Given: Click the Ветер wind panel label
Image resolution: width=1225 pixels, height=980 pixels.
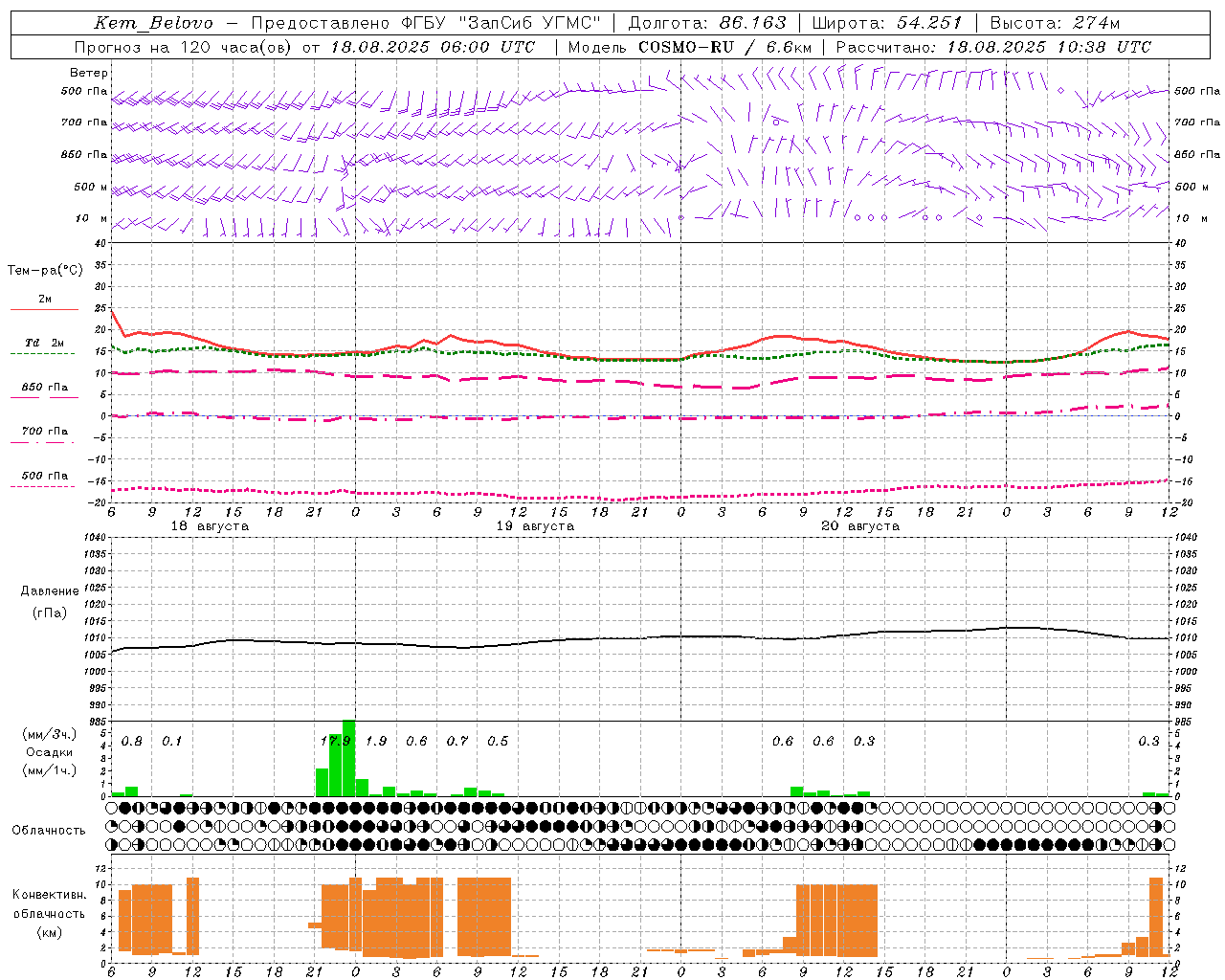Looking at the screenshot, I should (88, 73).
